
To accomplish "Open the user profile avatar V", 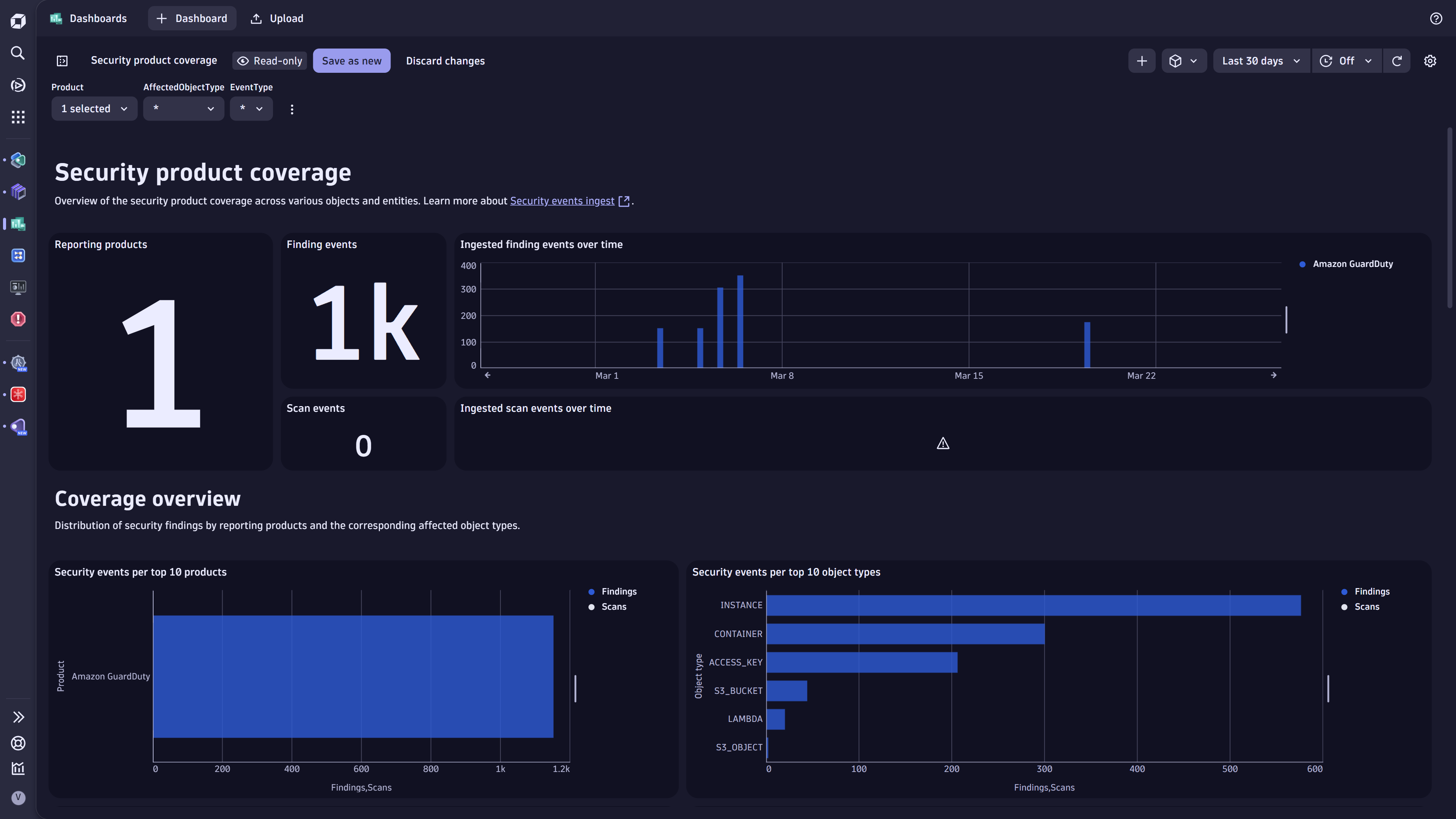I will pyautogui.click(x=18, y=797).
